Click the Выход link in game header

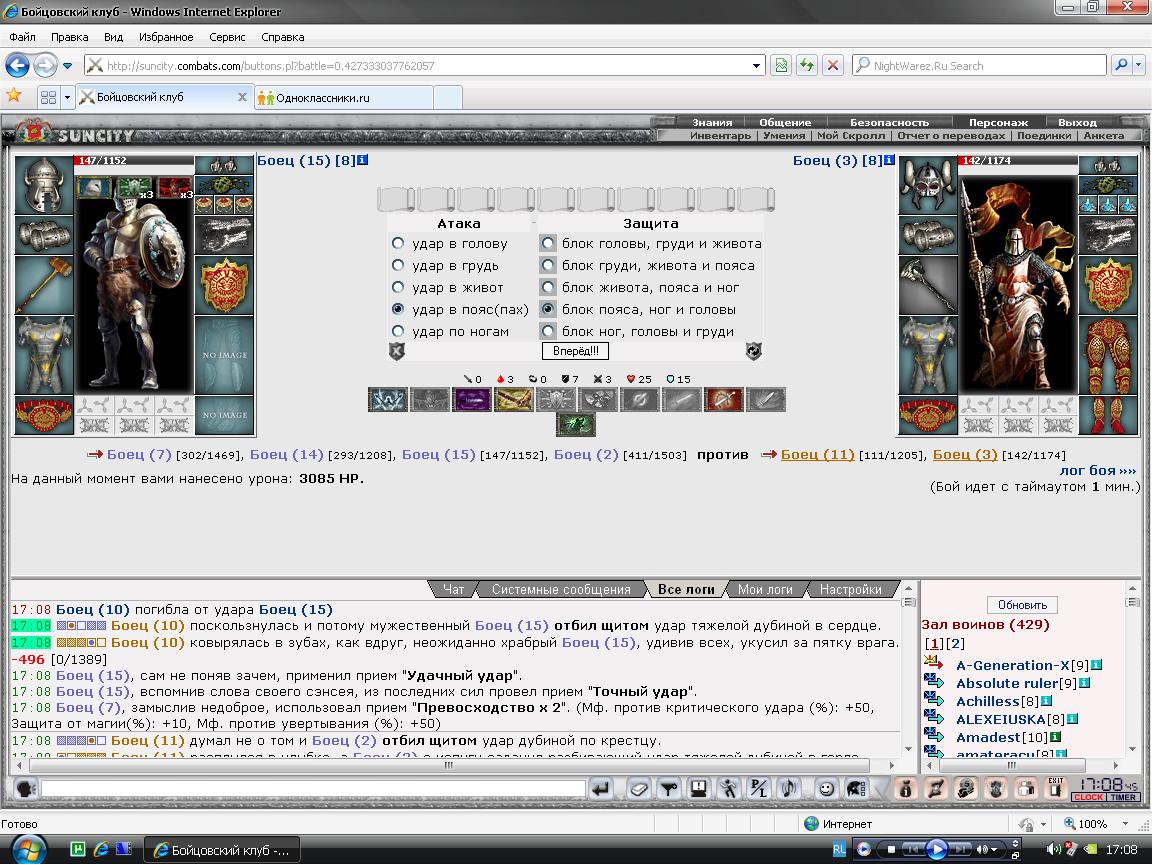(x=1077, y=122)
